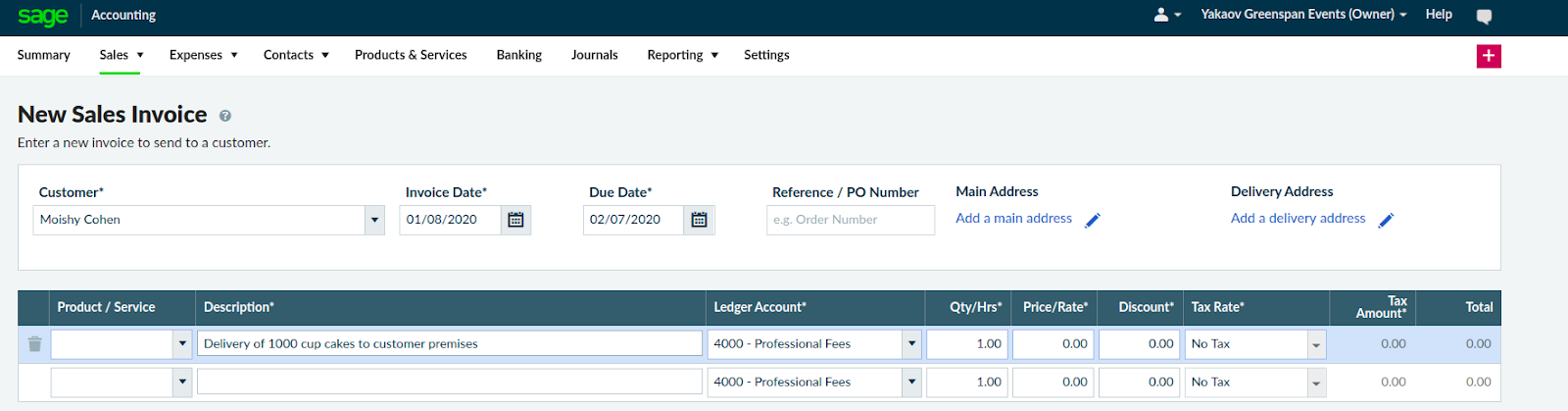The height and width of the screenshot is (411, 1568).
Task: Expand first row Tax Rate dropdown
Action: click(1316, 344)
